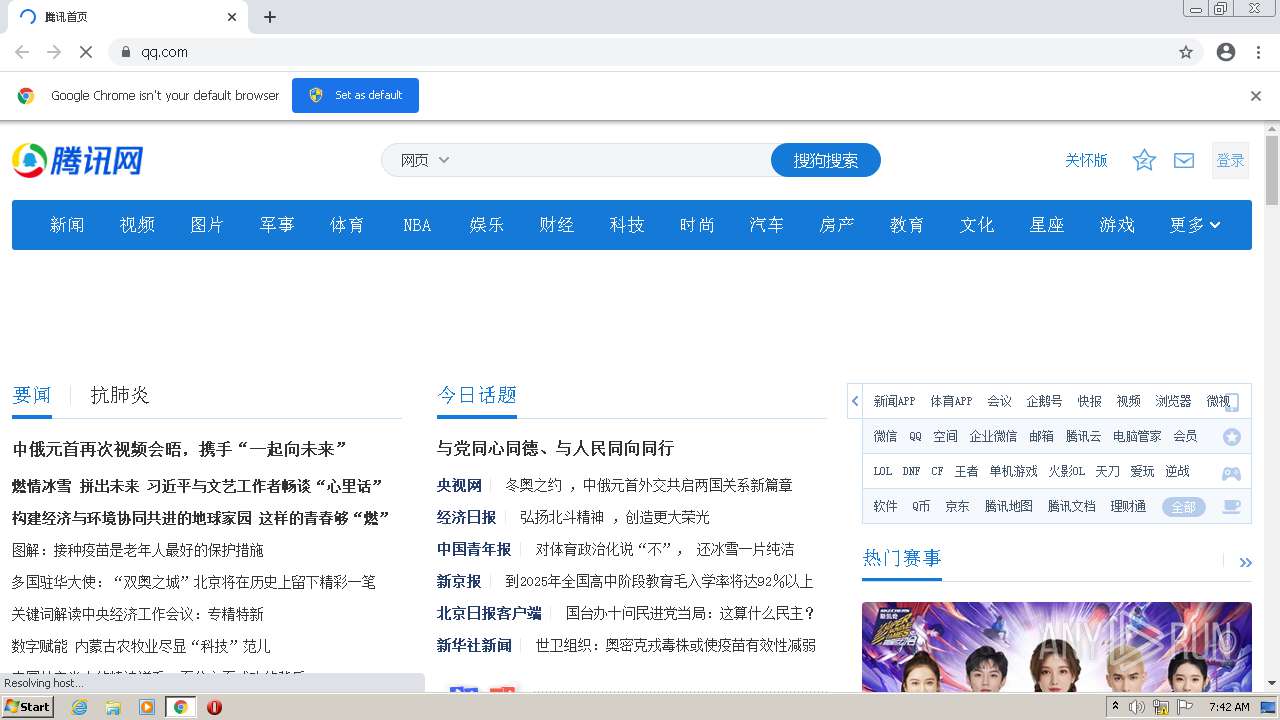The image size is (1280, 720).
Task: Open the 央视网 source link
Action: coord(459,485)
